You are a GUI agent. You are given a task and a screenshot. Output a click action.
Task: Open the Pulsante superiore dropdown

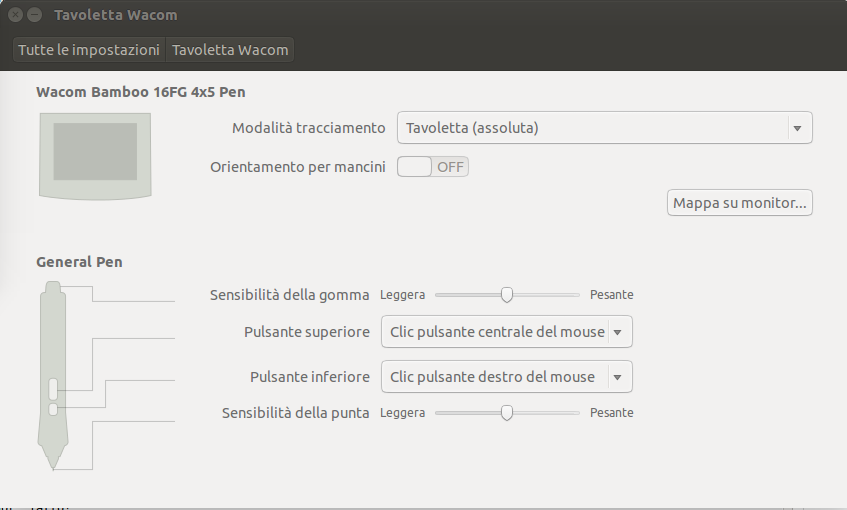coord(507,332)
